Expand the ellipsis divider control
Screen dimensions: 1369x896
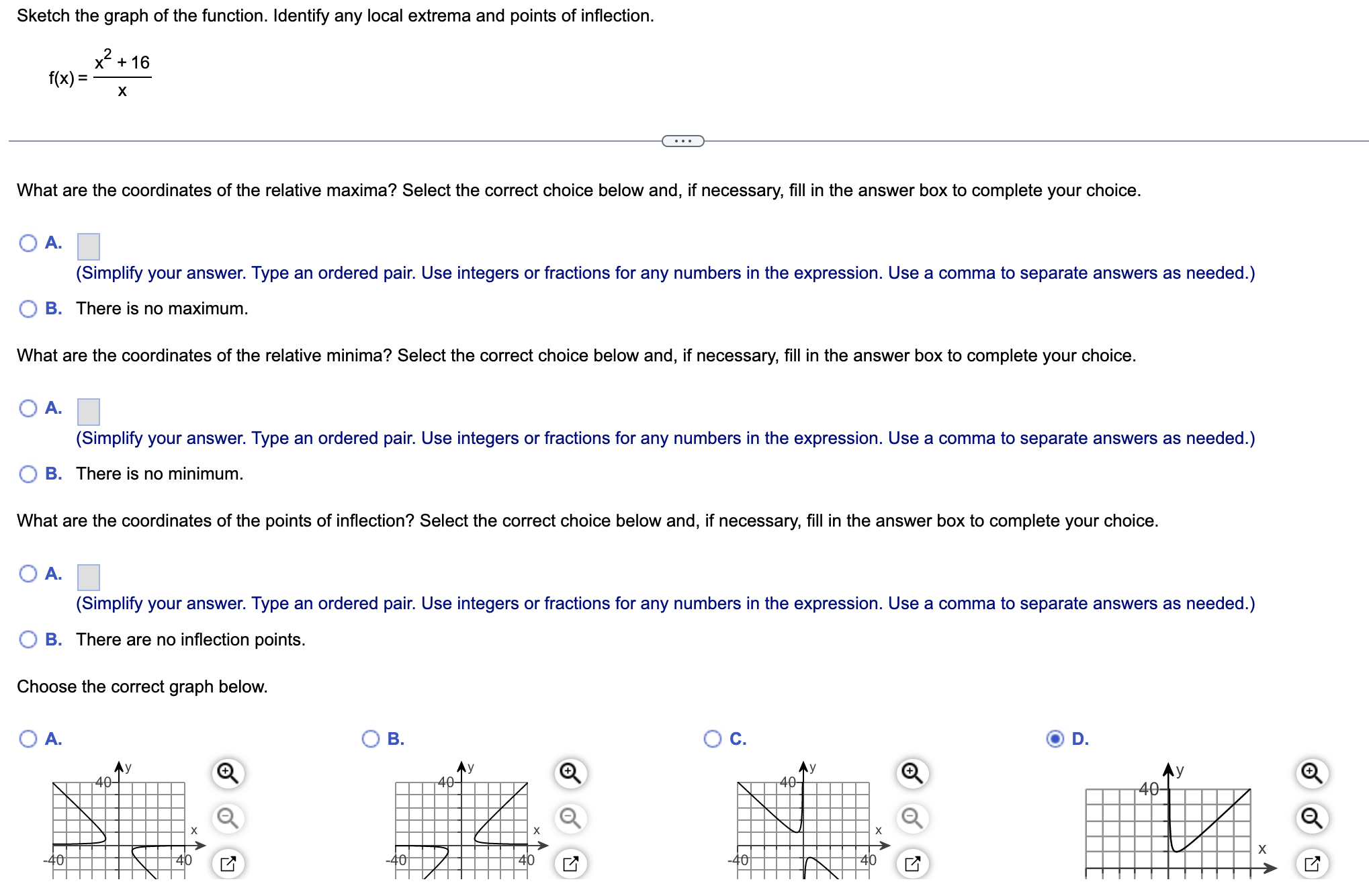click(x=682, y=141)
